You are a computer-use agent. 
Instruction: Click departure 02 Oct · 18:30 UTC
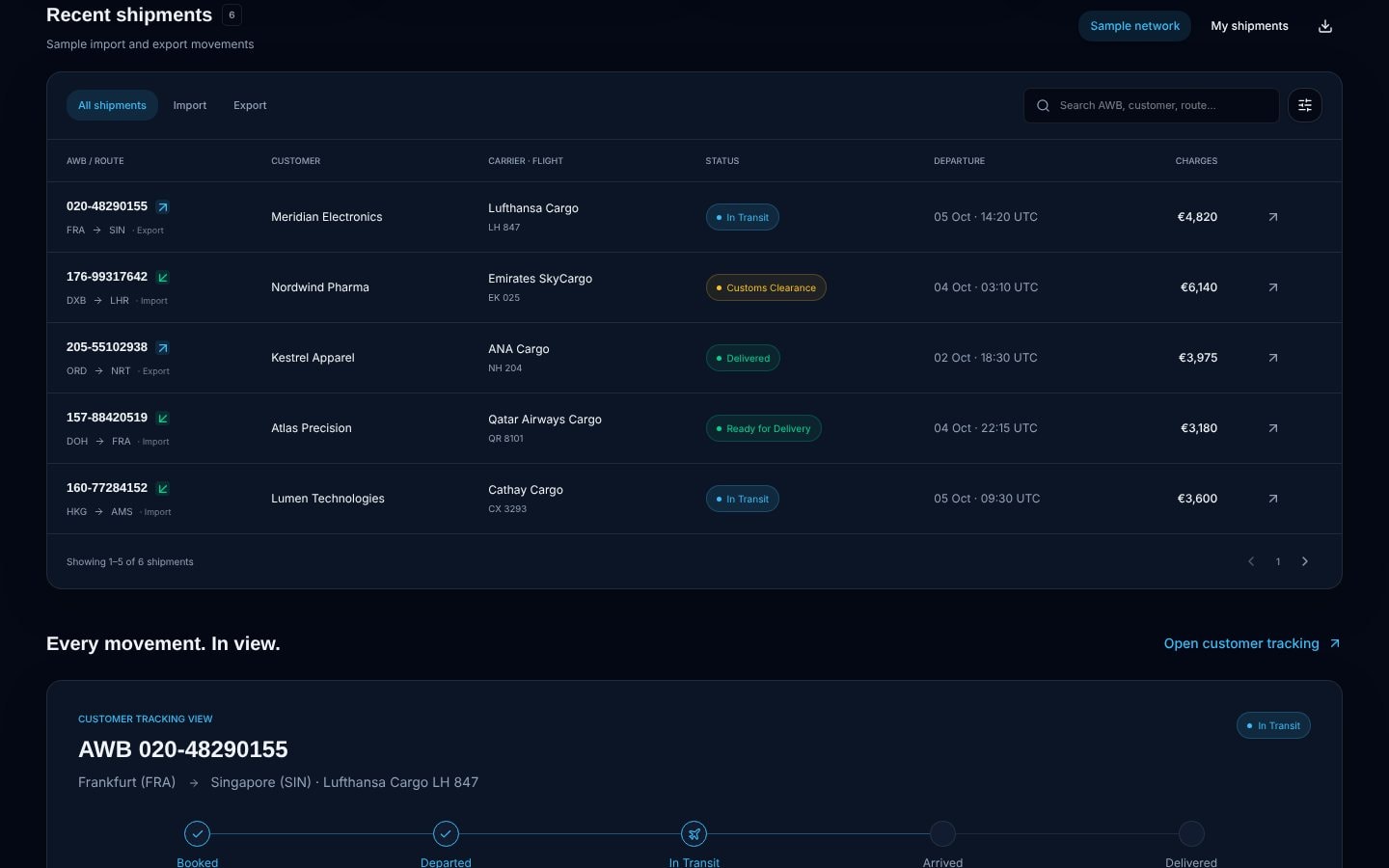click(x=986, y=358)
